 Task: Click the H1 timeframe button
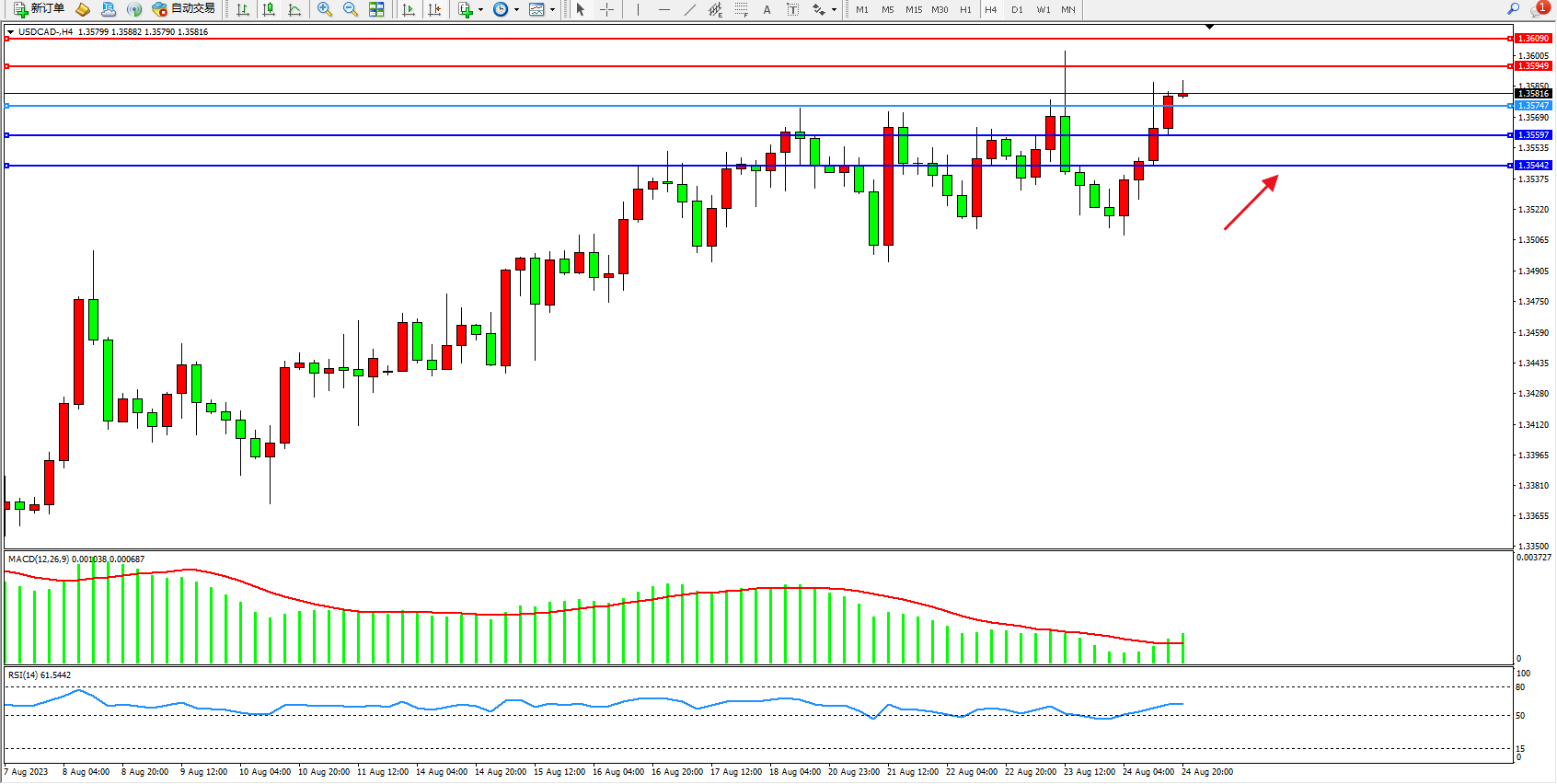point(965,9)
